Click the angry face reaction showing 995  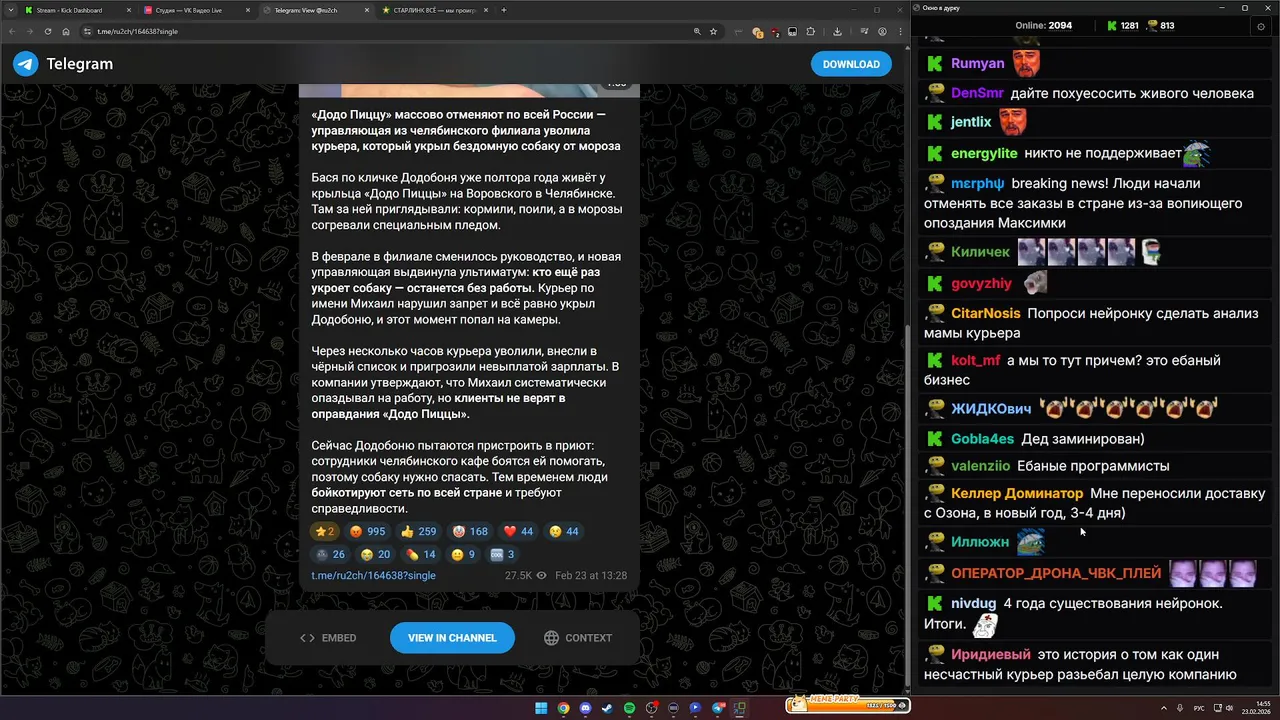(368, 532)
